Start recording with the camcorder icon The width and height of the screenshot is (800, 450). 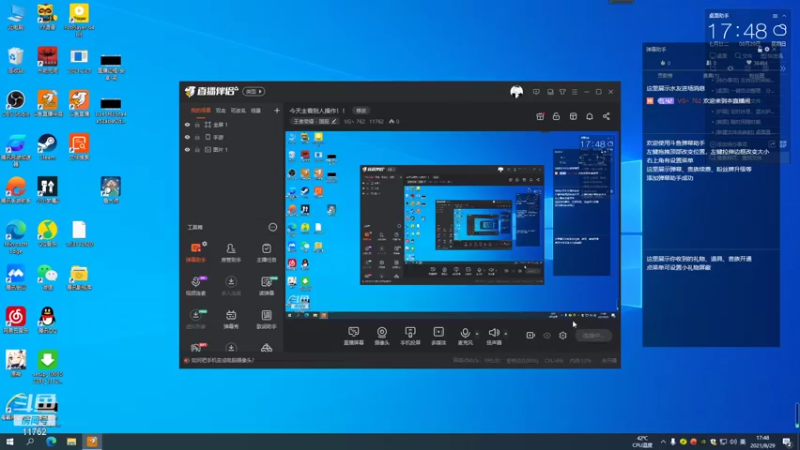click(531, 335)
